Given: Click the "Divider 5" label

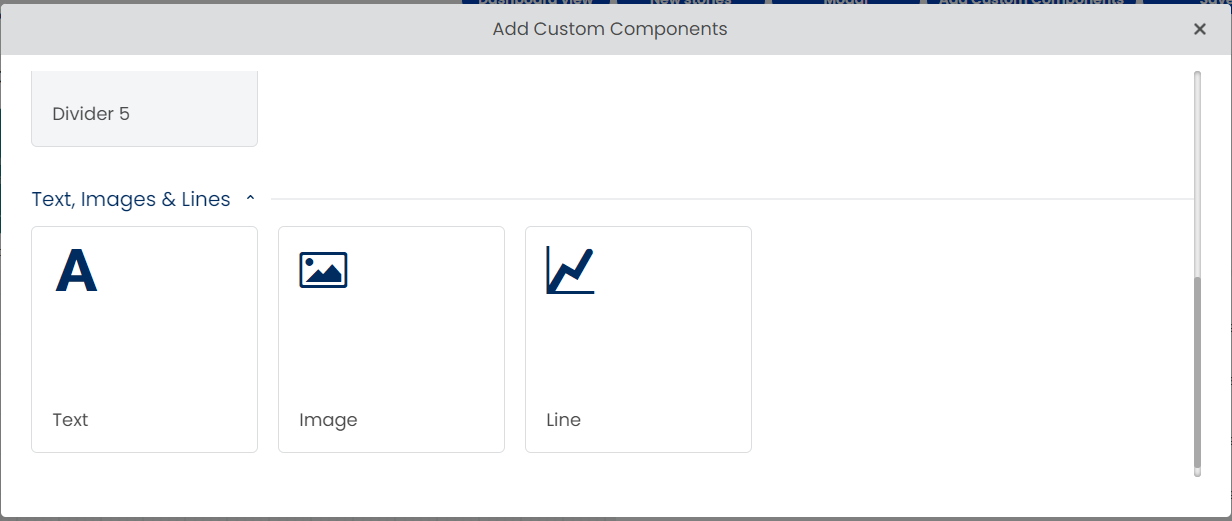Looking at the screenshot, I should point(91,114).
